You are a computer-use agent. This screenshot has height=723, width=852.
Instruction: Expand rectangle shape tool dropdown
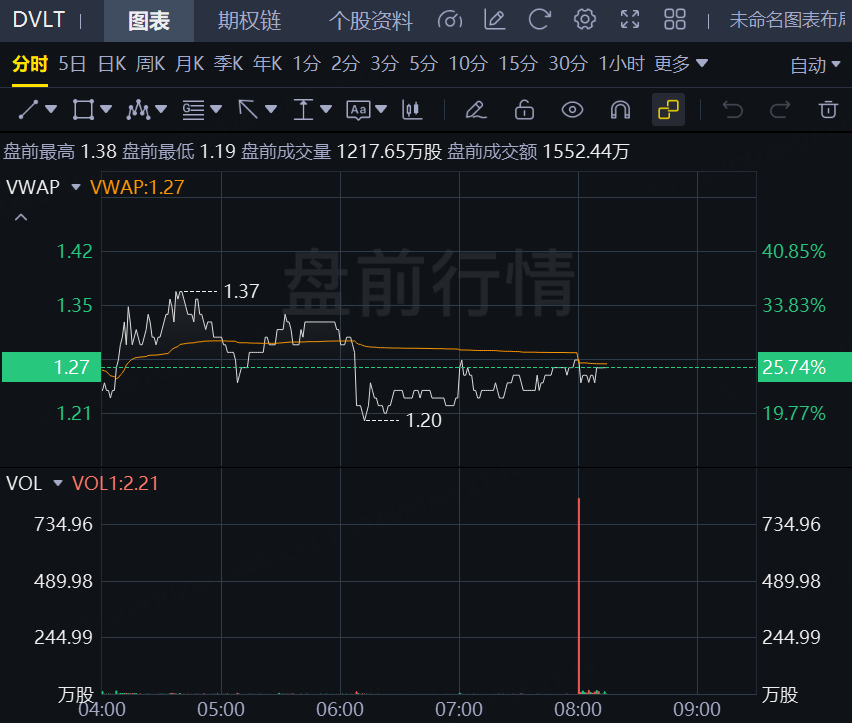click(x=106, y=110)
